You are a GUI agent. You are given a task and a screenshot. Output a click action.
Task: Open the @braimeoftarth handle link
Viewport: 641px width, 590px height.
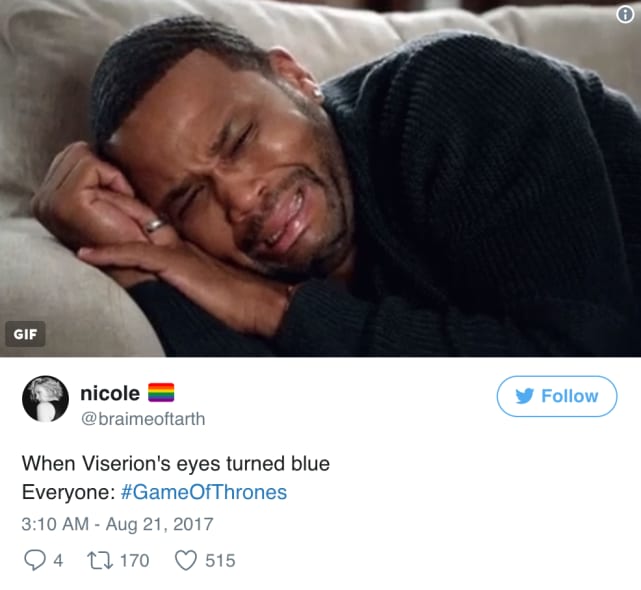(143, 419)
